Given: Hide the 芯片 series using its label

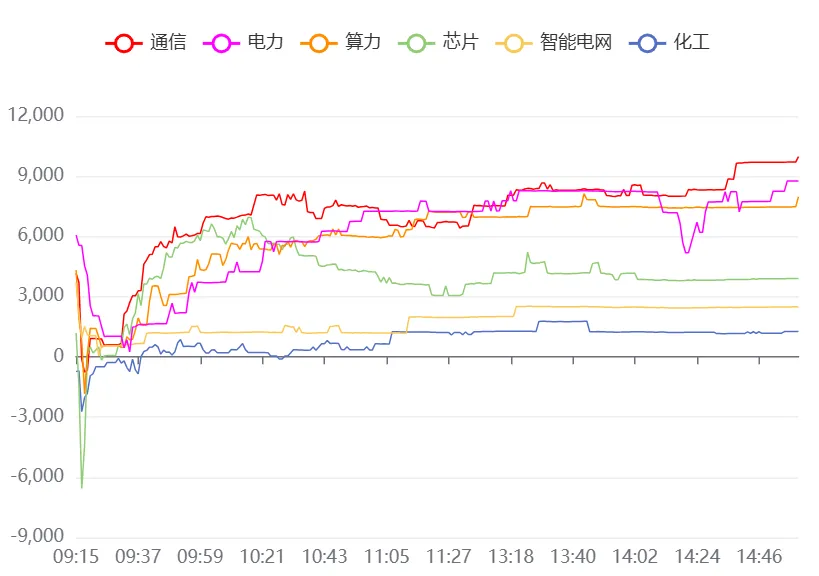Looking at the screenshot, I should tap(461, 43).
